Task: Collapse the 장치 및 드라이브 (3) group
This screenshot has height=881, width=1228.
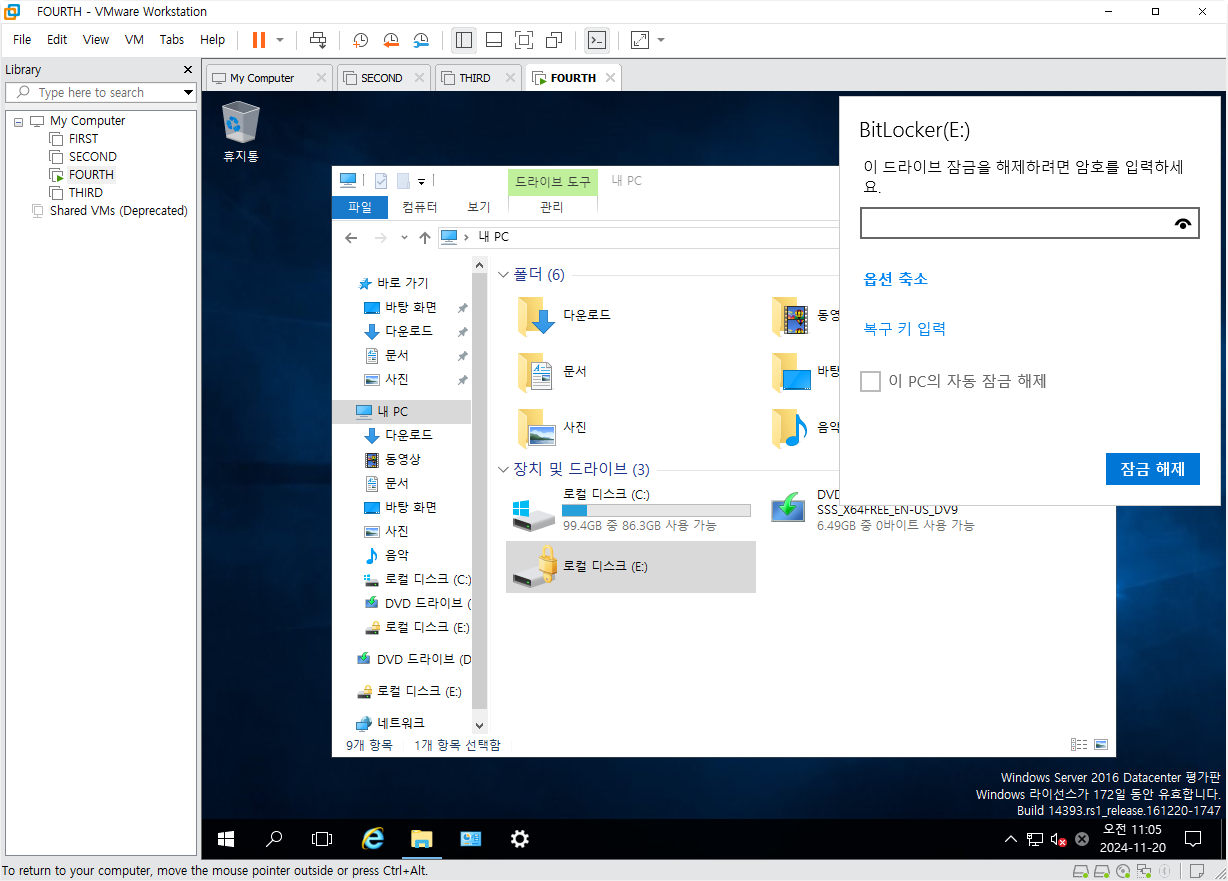Action: (x=504, y=469)
